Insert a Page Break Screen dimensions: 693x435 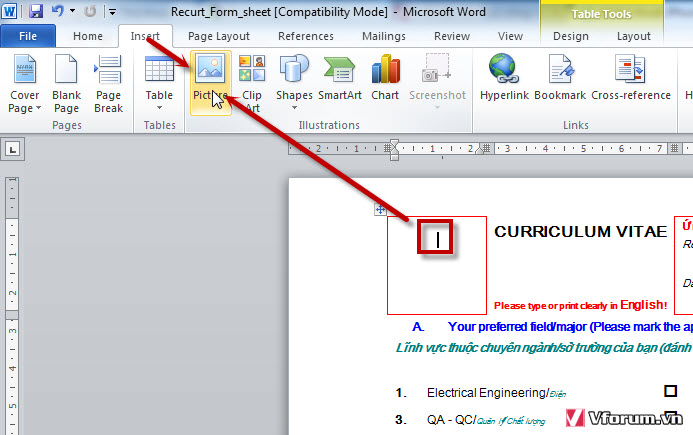click(108, 83)
